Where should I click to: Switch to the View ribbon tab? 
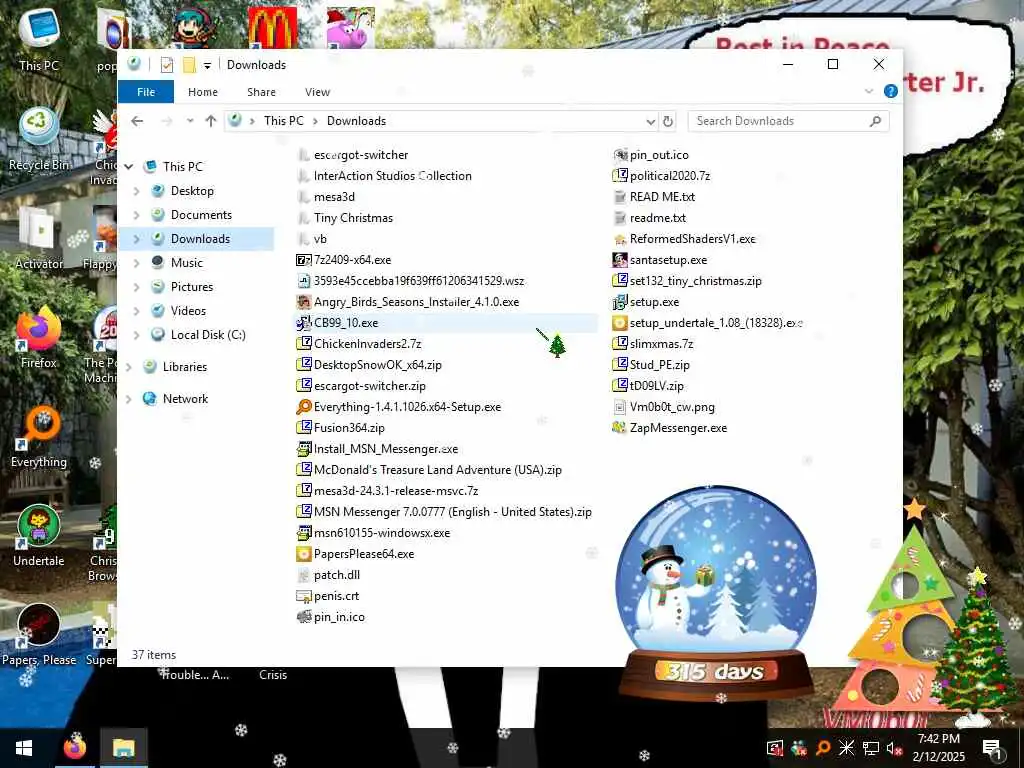pyautogui.click(x=317, y=92)
